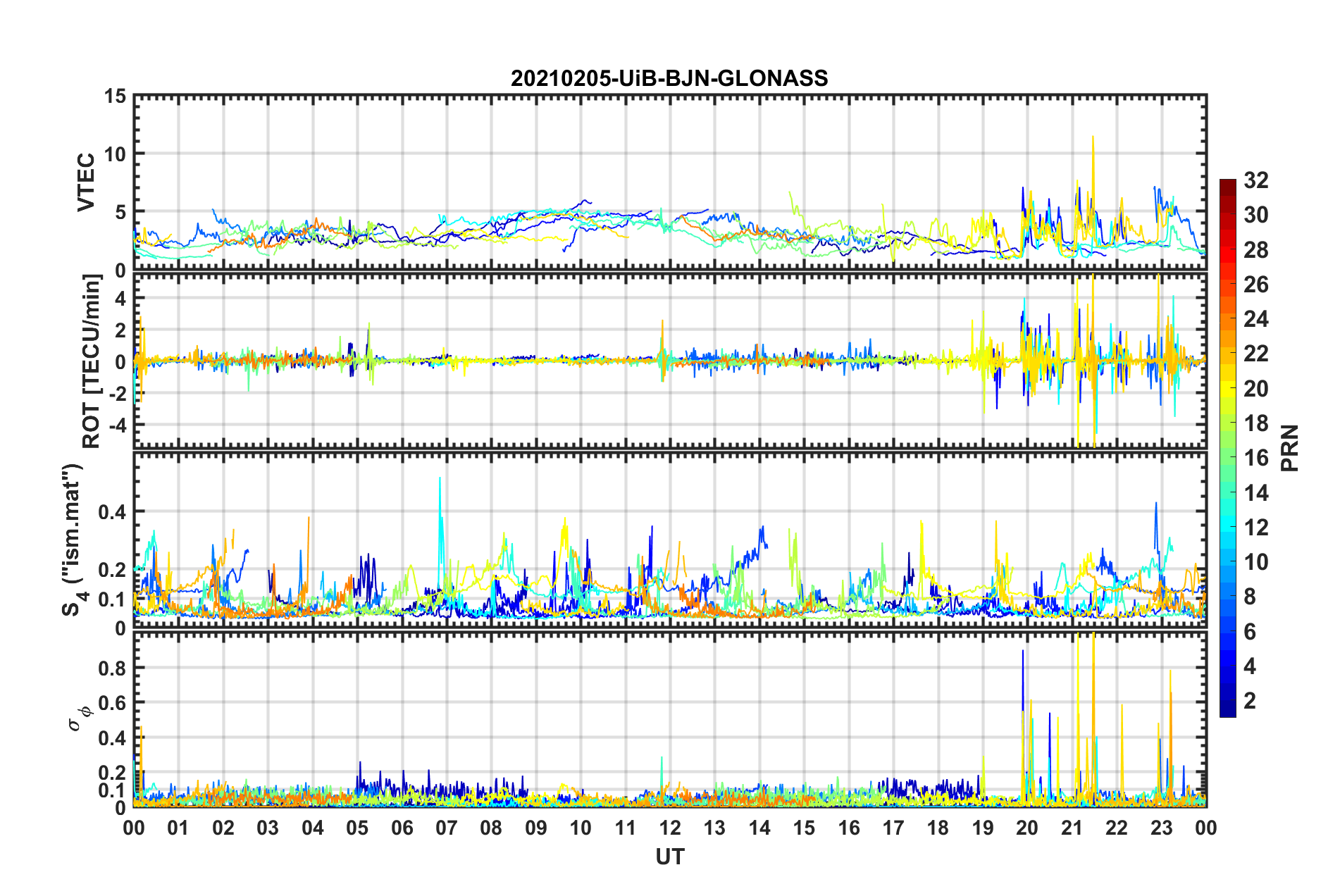Image resolution: width=1340 pixels, height=896 pixels.
Task: Select the "10" hour tick on UT axis
Action: pyautogui.click(x=581, y=828)
